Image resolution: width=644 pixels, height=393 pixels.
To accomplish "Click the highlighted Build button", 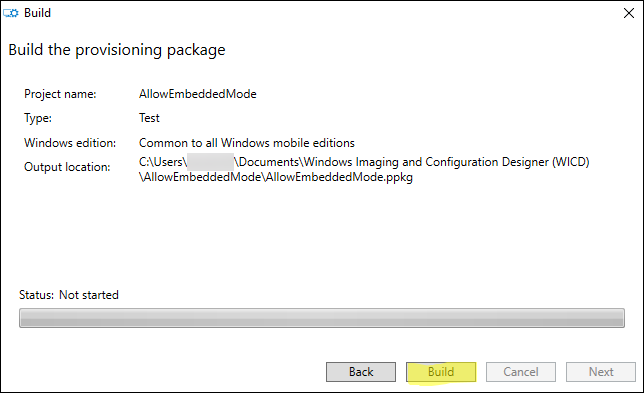I will coord(441,372).
